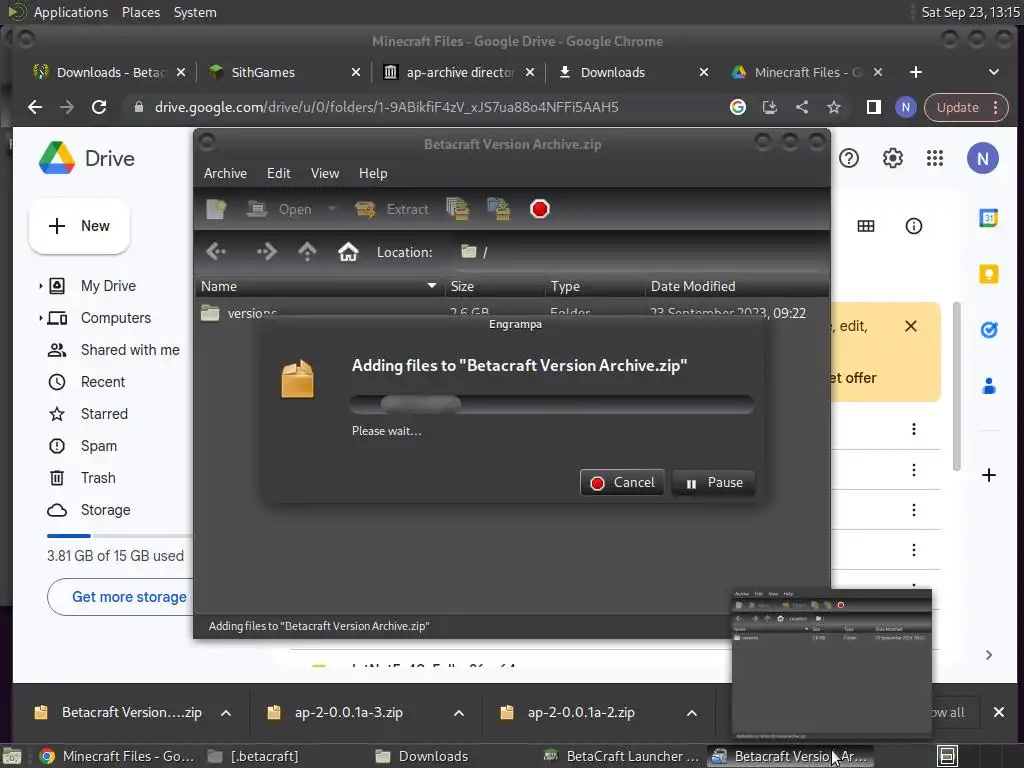Sort by Date Modified column header

(736, 286)
